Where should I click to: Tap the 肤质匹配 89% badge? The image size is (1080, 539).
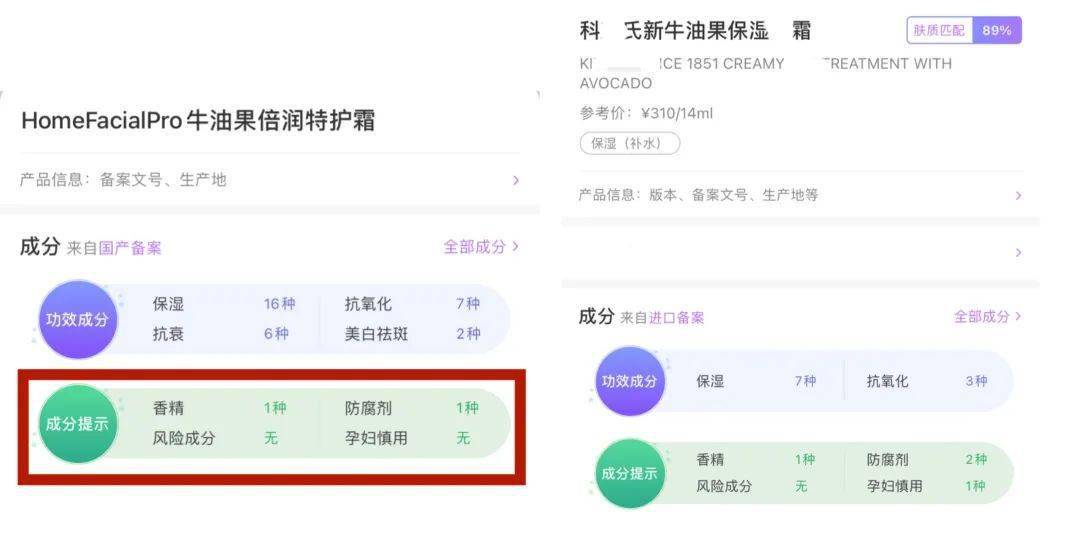964,30
